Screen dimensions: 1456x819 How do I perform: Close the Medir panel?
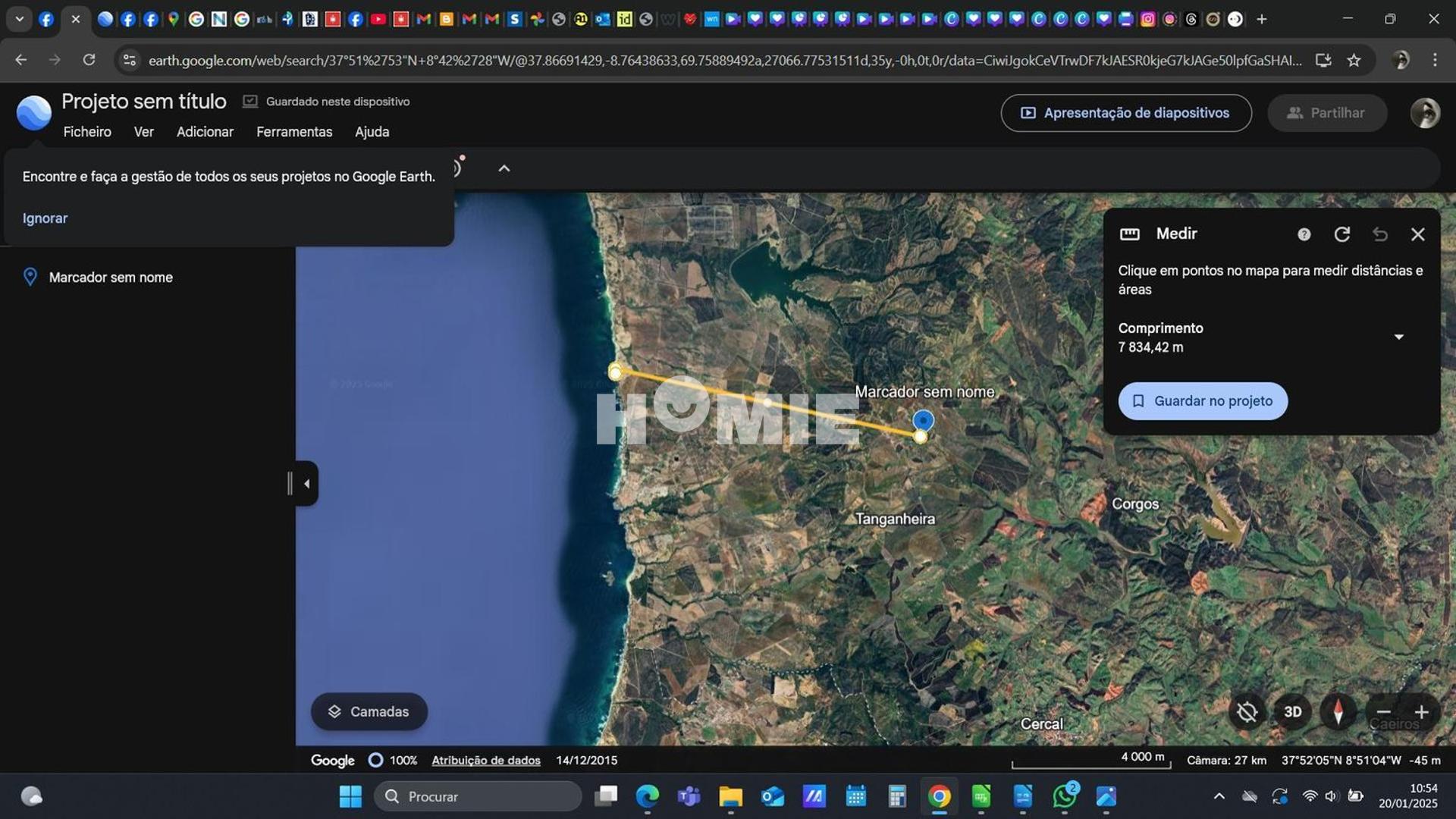[x=1417, y=234]
